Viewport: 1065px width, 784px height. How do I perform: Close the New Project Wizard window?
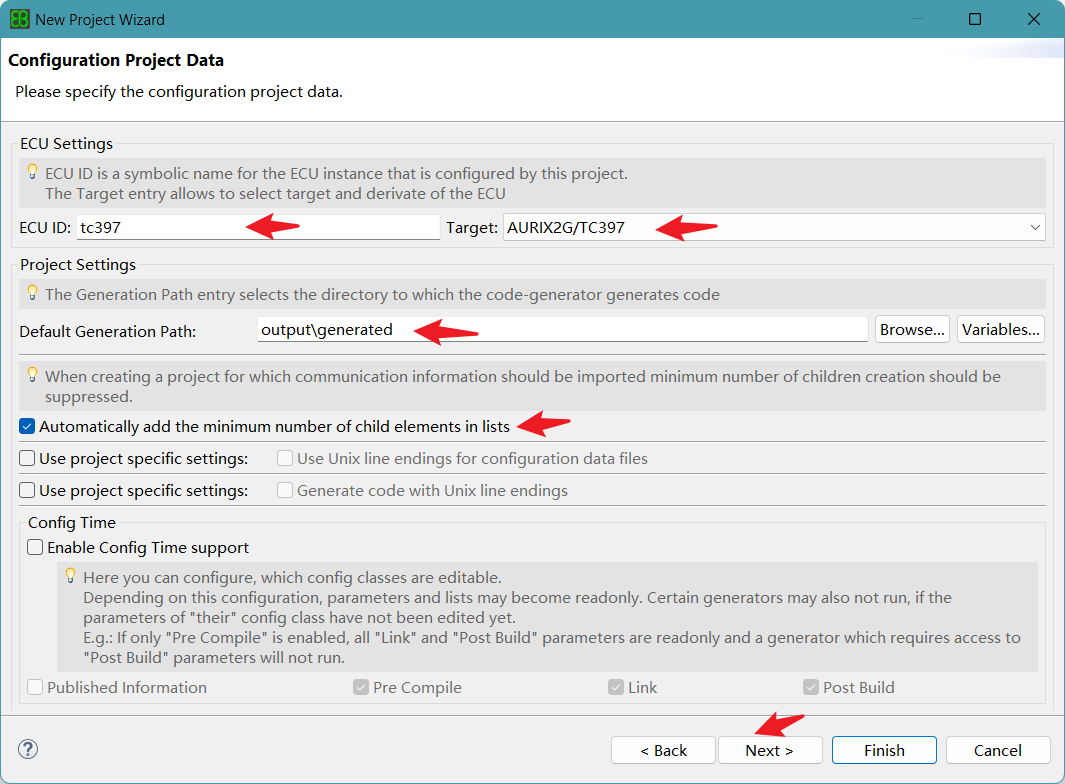(x=1034, y=19)
